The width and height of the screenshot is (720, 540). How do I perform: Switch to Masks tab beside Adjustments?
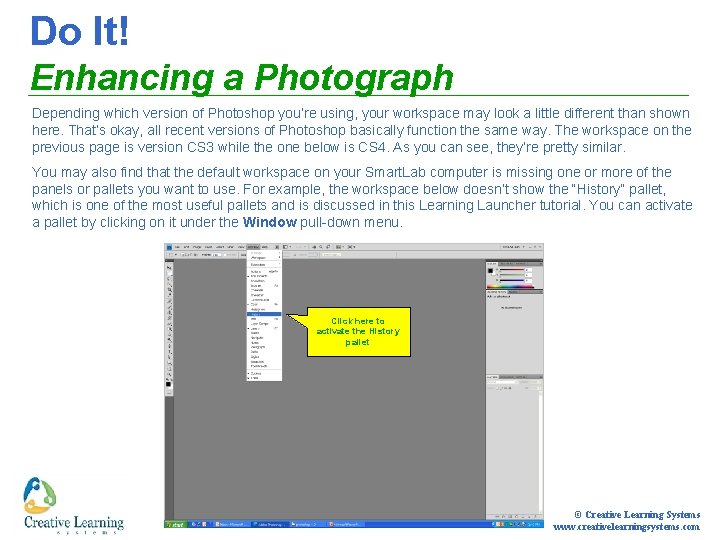click(513, 292)
